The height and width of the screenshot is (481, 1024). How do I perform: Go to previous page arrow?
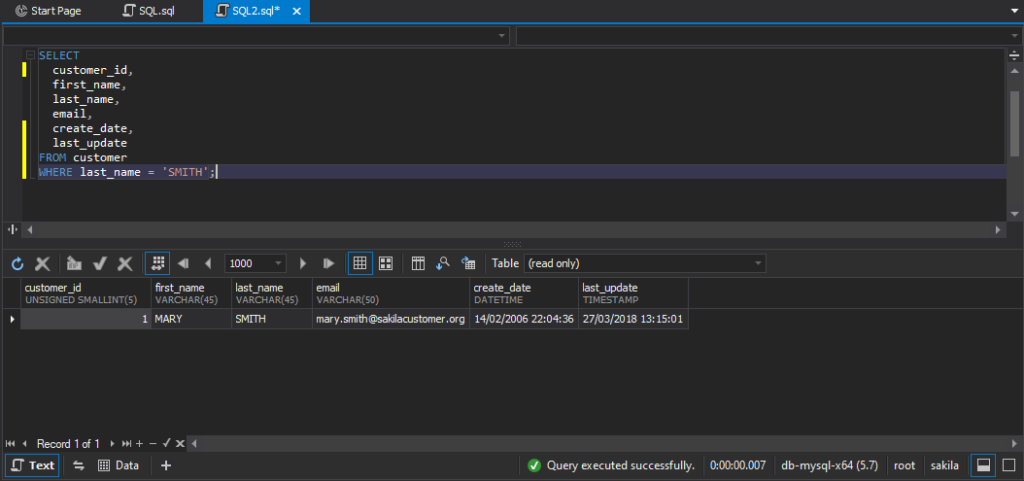[208, 264]
